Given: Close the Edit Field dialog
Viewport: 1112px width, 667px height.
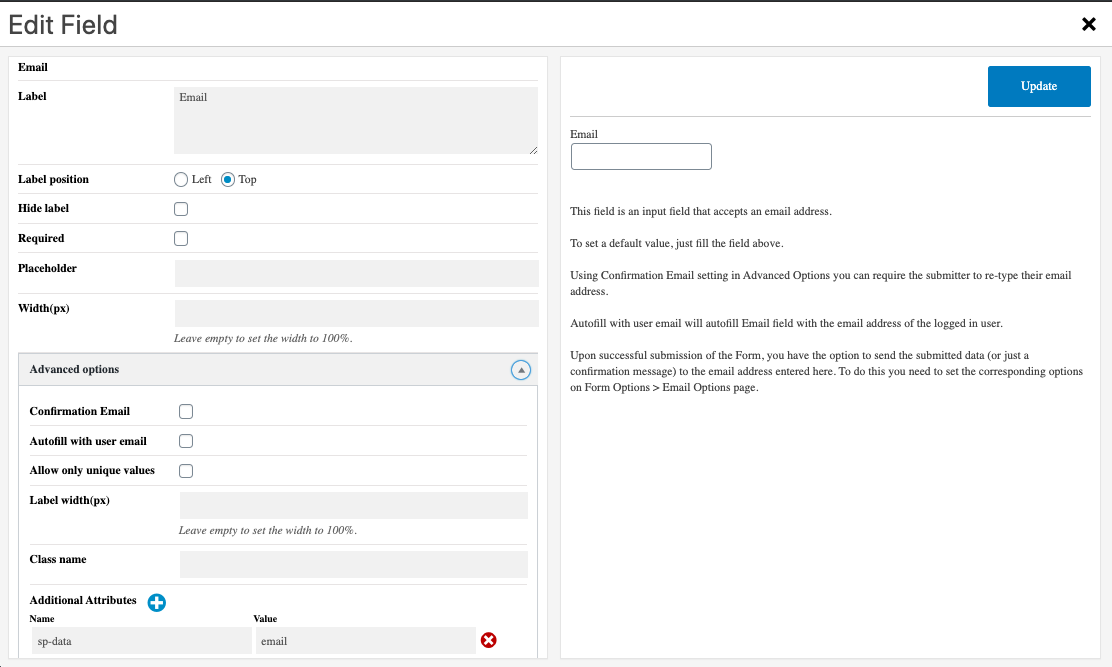Looking at the screenshot, I should [1089, 24].
